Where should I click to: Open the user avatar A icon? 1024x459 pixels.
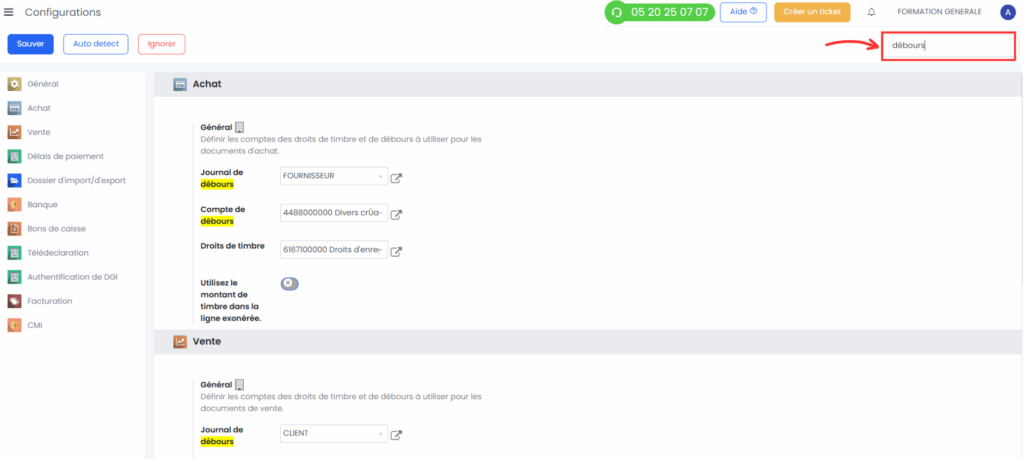tap(1007, 12)
